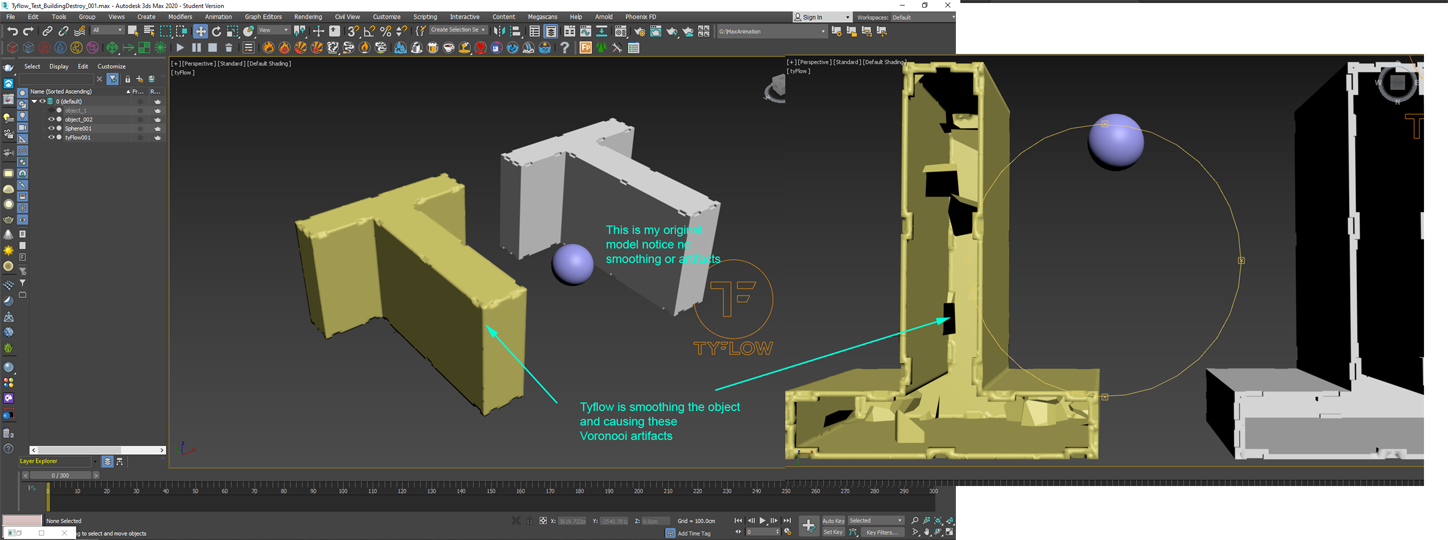Click Phoenix FD Start simulation play button
This screenshot has width=1448, height=540.
point(180,47)
